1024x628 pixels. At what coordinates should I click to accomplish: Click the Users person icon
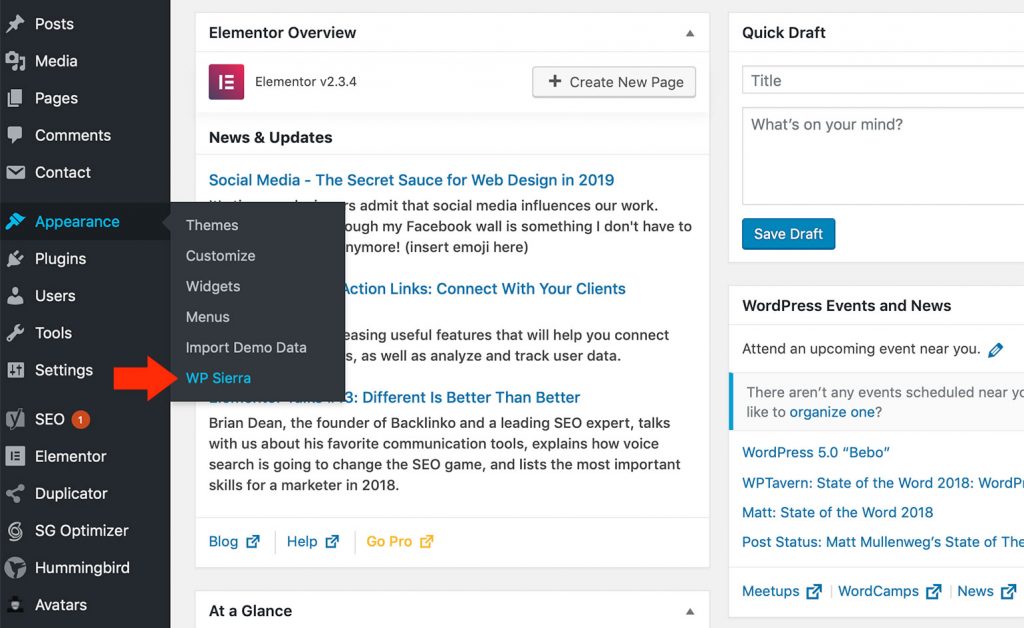coord(15,296)
